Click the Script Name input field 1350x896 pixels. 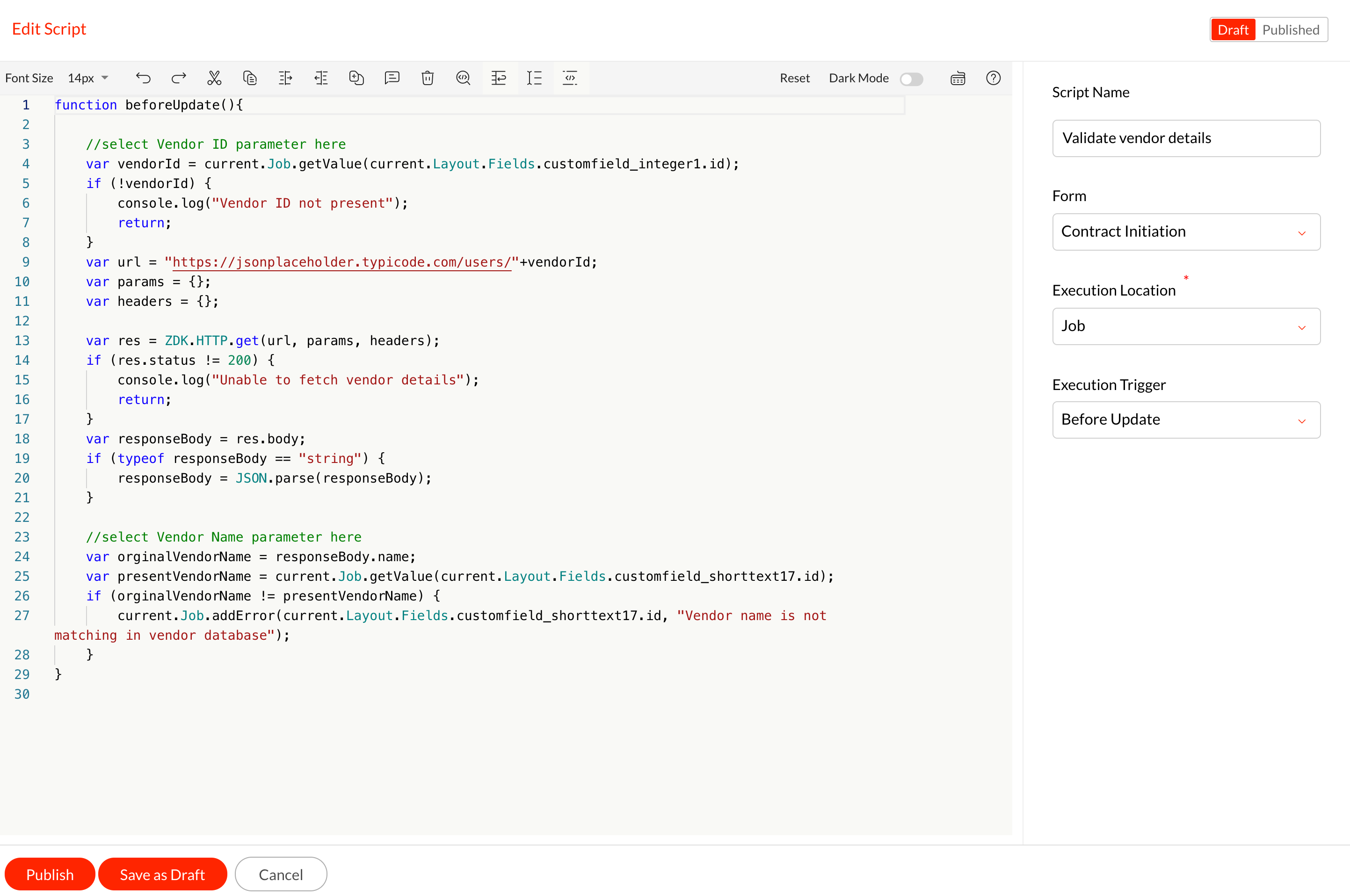click(1186, 138)
